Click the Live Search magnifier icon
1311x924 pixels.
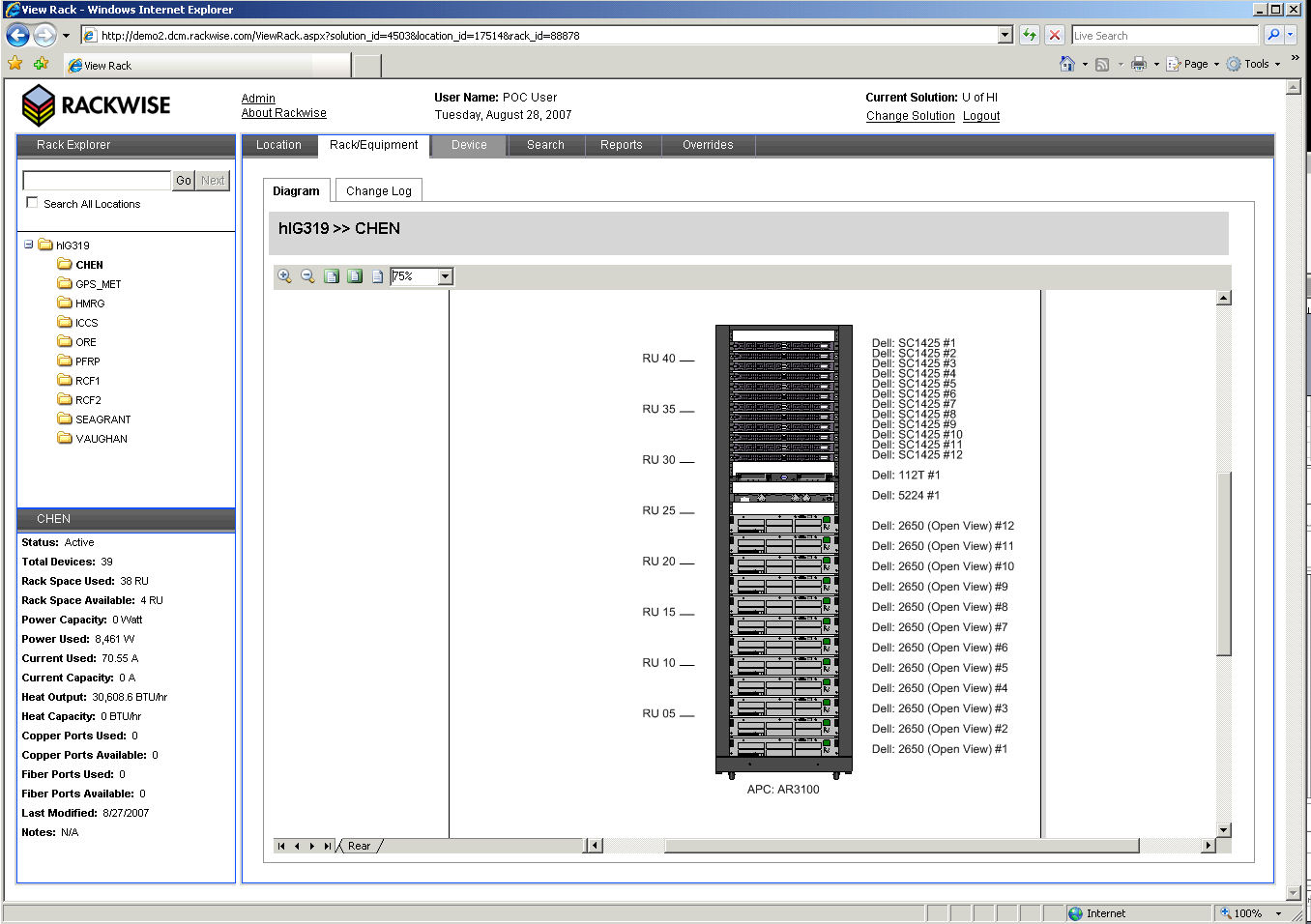[1273, 36]
